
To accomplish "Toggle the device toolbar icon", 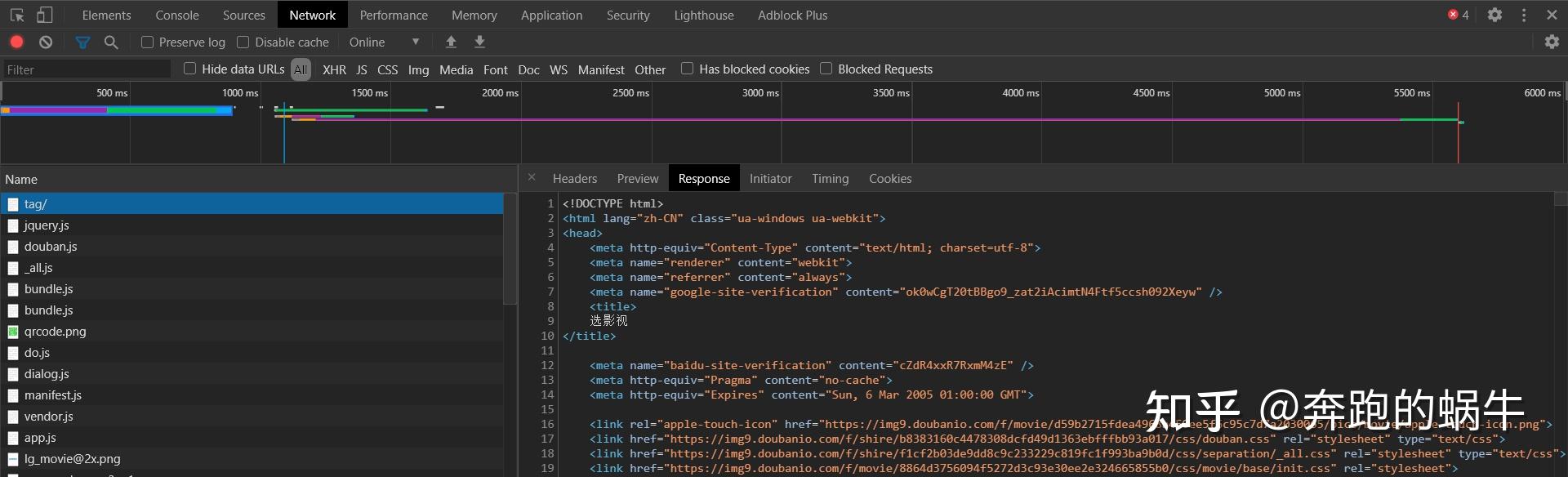I will tap(45, 15).
